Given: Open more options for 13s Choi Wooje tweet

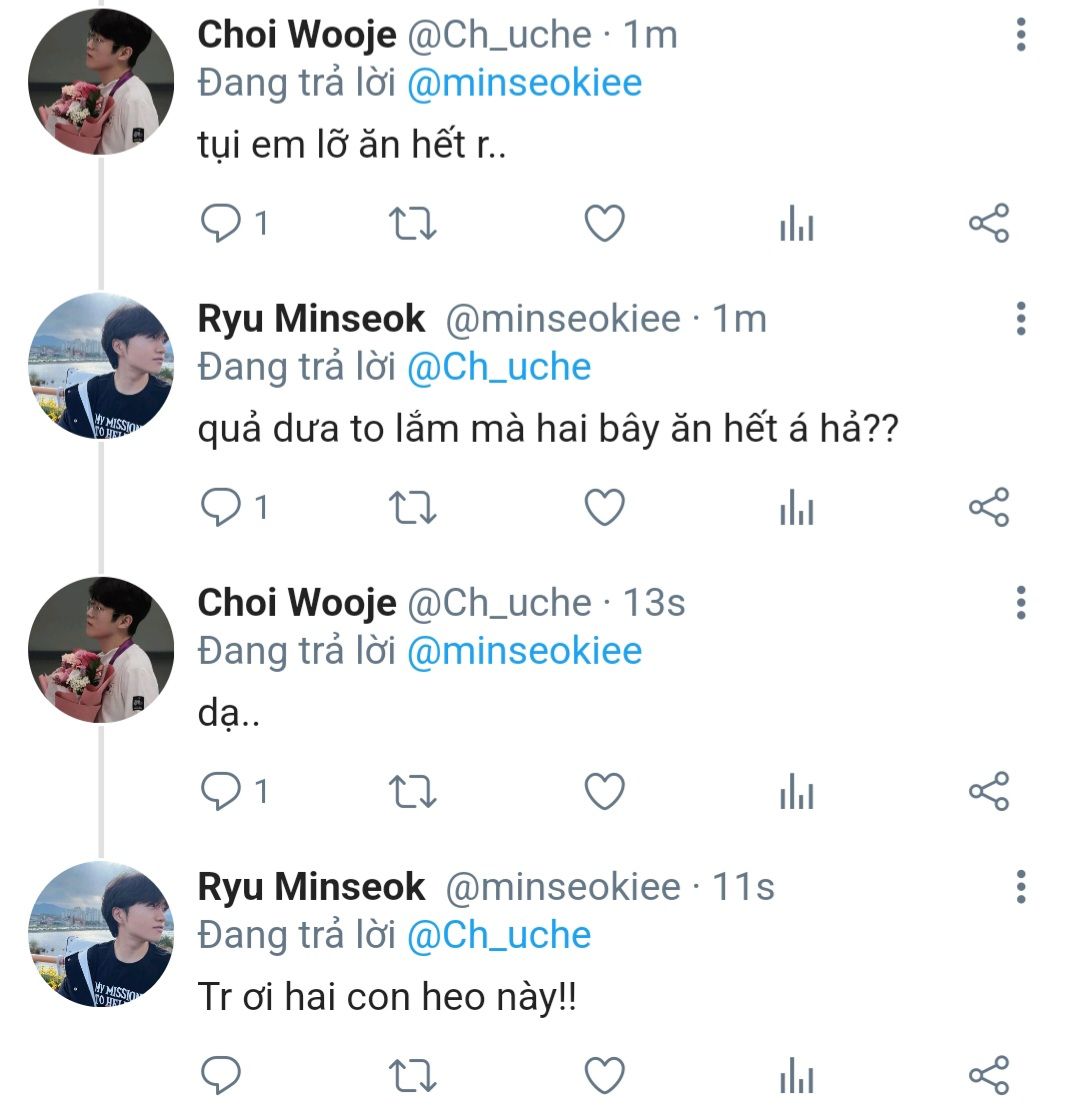Looking at the screenshot, I should click(1021, 603).
